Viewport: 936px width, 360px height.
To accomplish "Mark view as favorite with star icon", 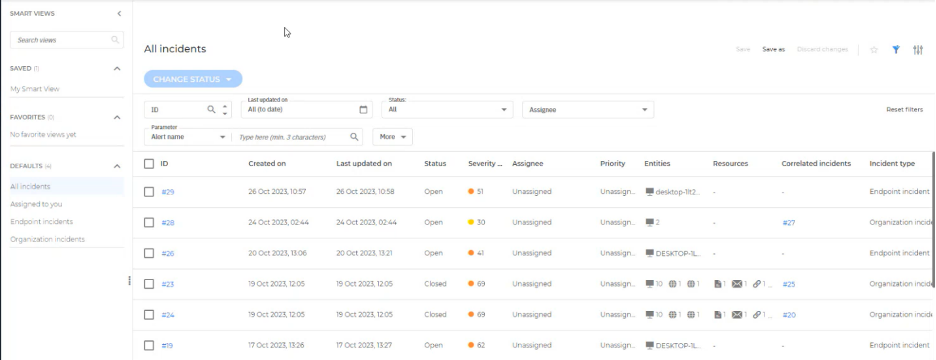I will pos(874,50).
